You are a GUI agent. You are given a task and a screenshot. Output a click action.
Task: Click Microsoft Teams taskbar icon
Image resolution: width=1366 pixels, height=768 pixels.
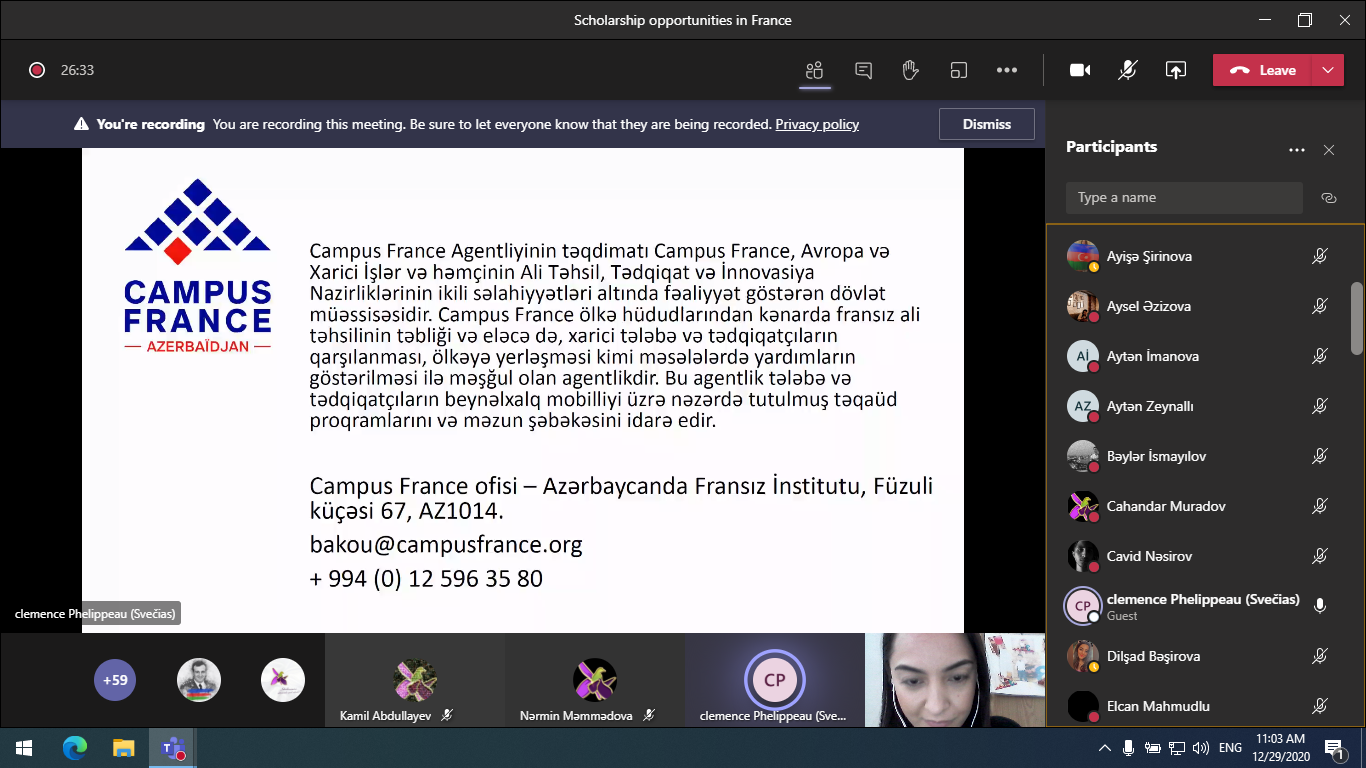172,747
